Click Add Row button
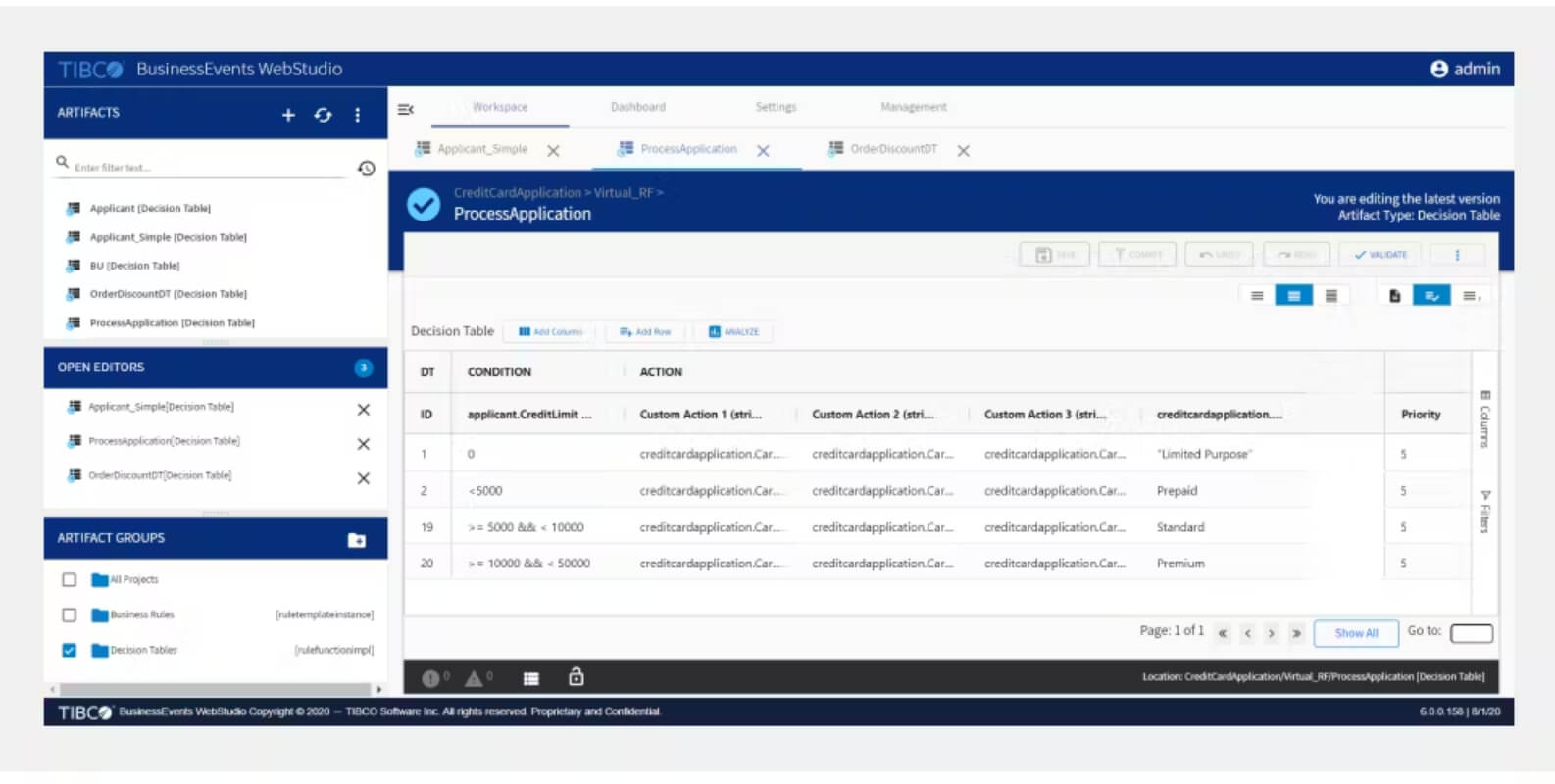This screenshot has height=784, width=1555. coord(645,332)
